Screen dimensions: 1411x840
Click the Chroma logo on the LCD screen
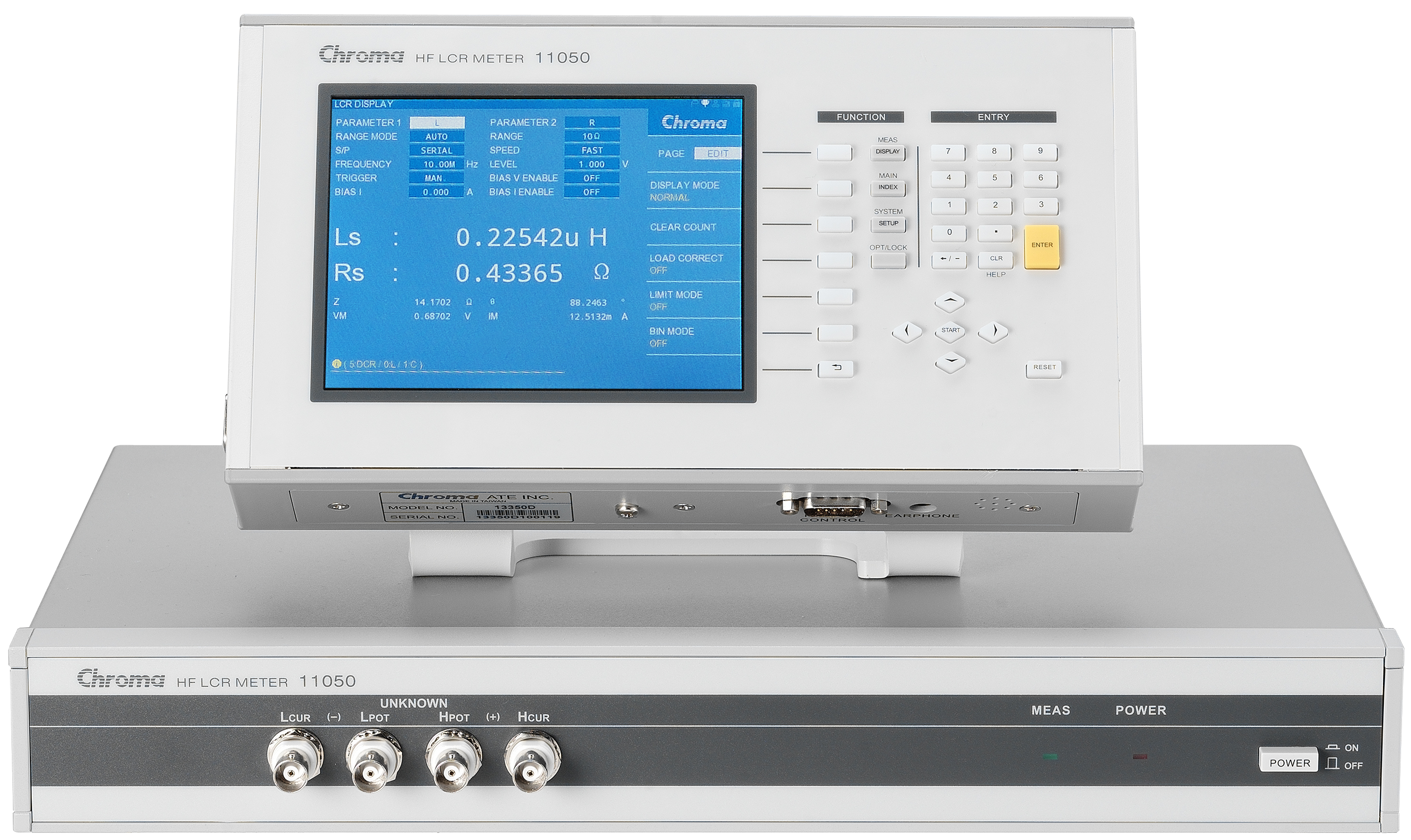click(693, 123)
